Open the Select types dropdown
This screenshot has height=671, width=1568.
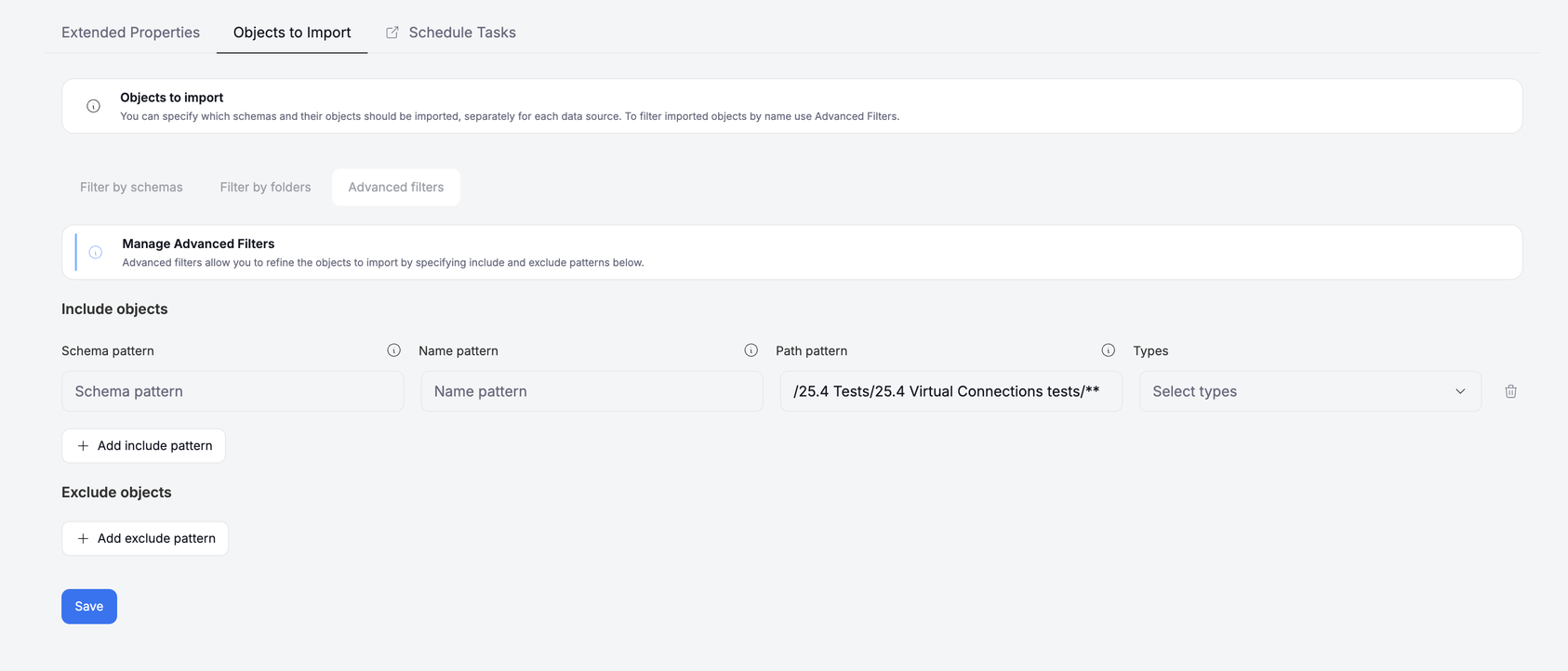tap(1309, 391)
